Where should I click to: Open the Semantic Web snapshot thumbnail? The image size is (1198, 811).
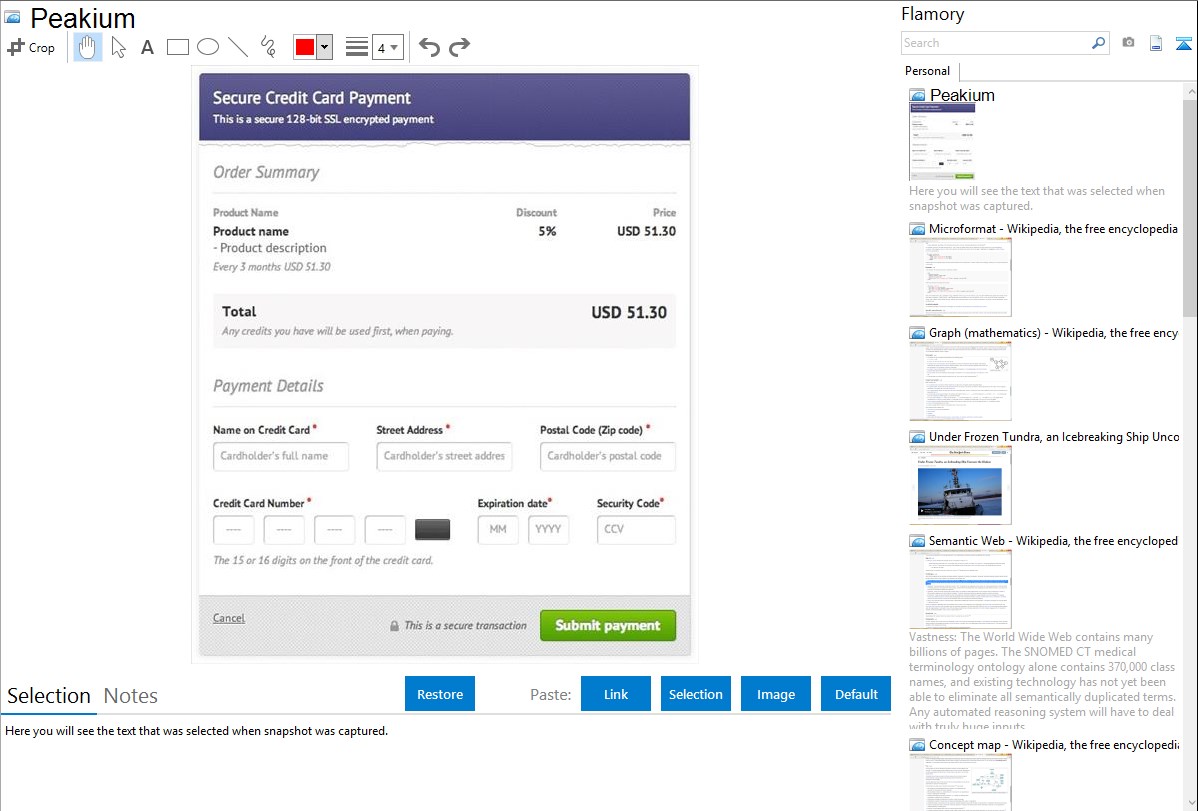960,589
